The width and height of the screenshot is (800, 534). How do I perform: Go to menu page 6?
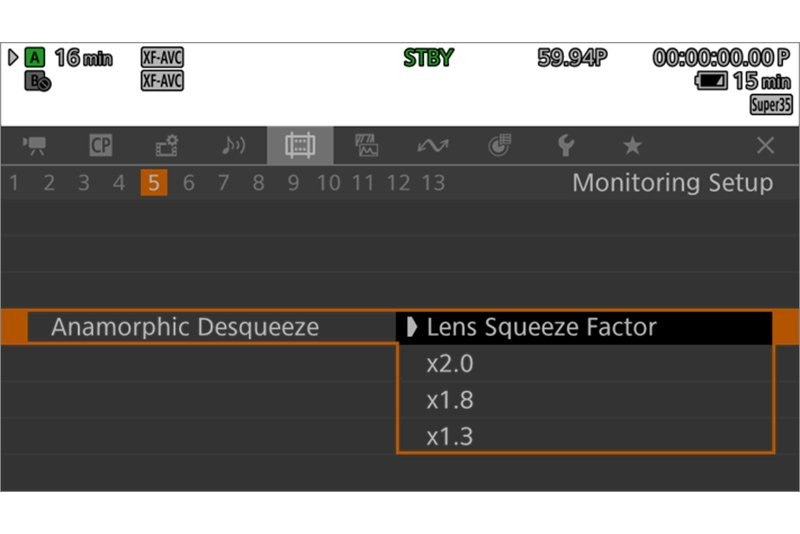pos(189,183)
